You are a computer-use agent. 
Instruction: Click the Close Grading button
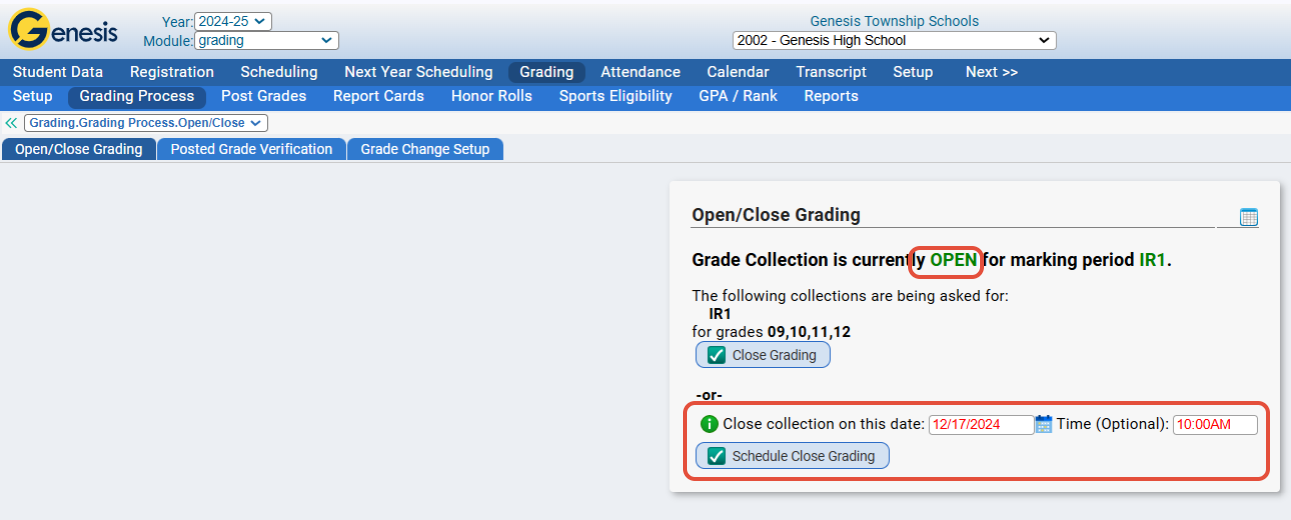(x=763, y=355)
